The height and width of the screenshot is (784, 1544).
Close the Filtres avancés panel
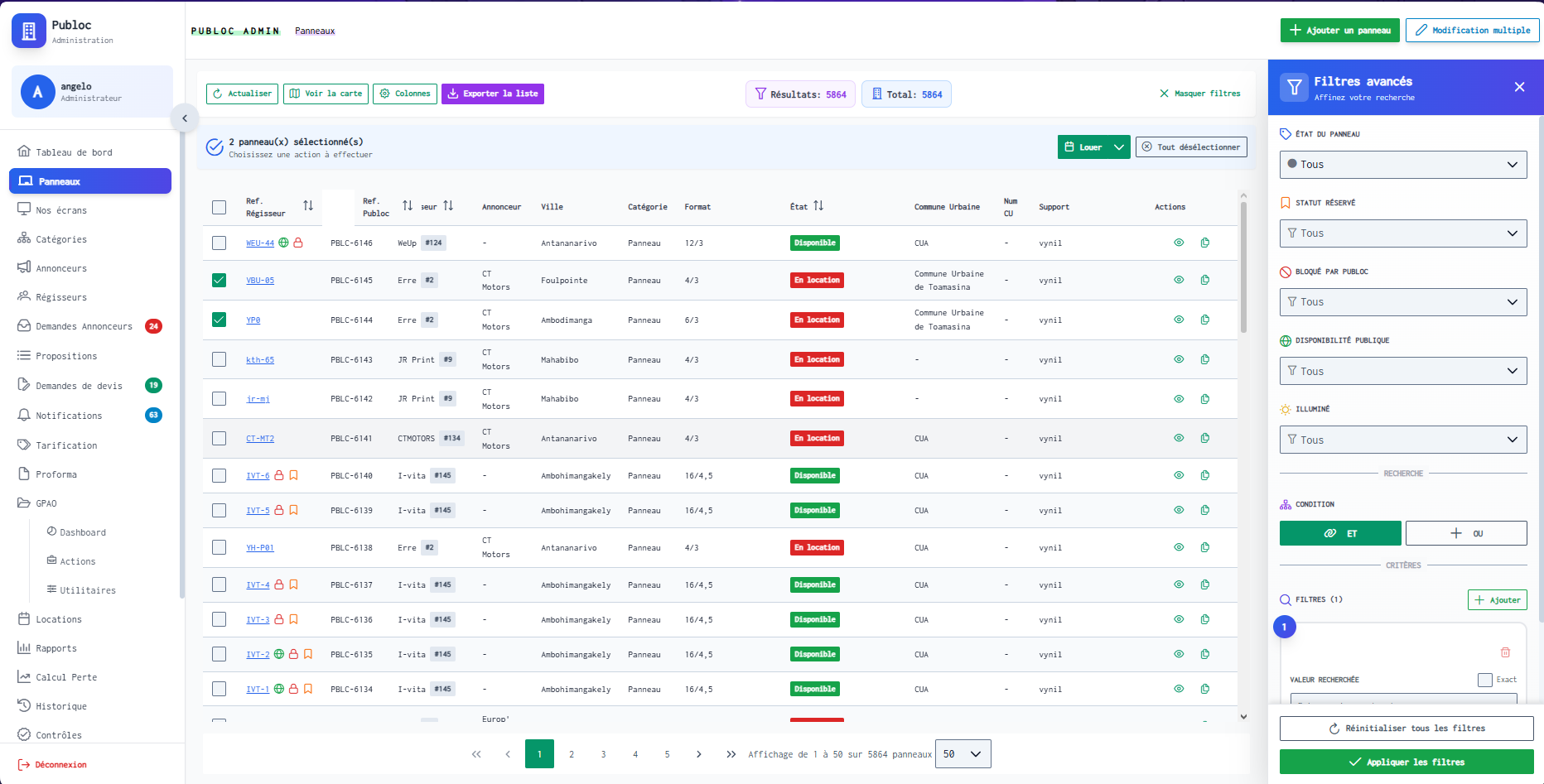click(1519, 87)
